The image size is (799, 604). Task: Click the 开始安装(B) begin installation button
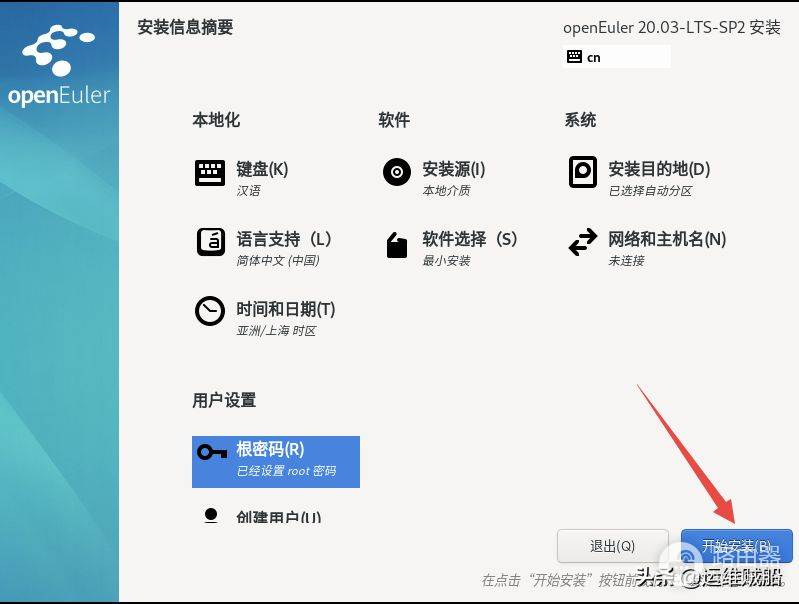point(736,546)
